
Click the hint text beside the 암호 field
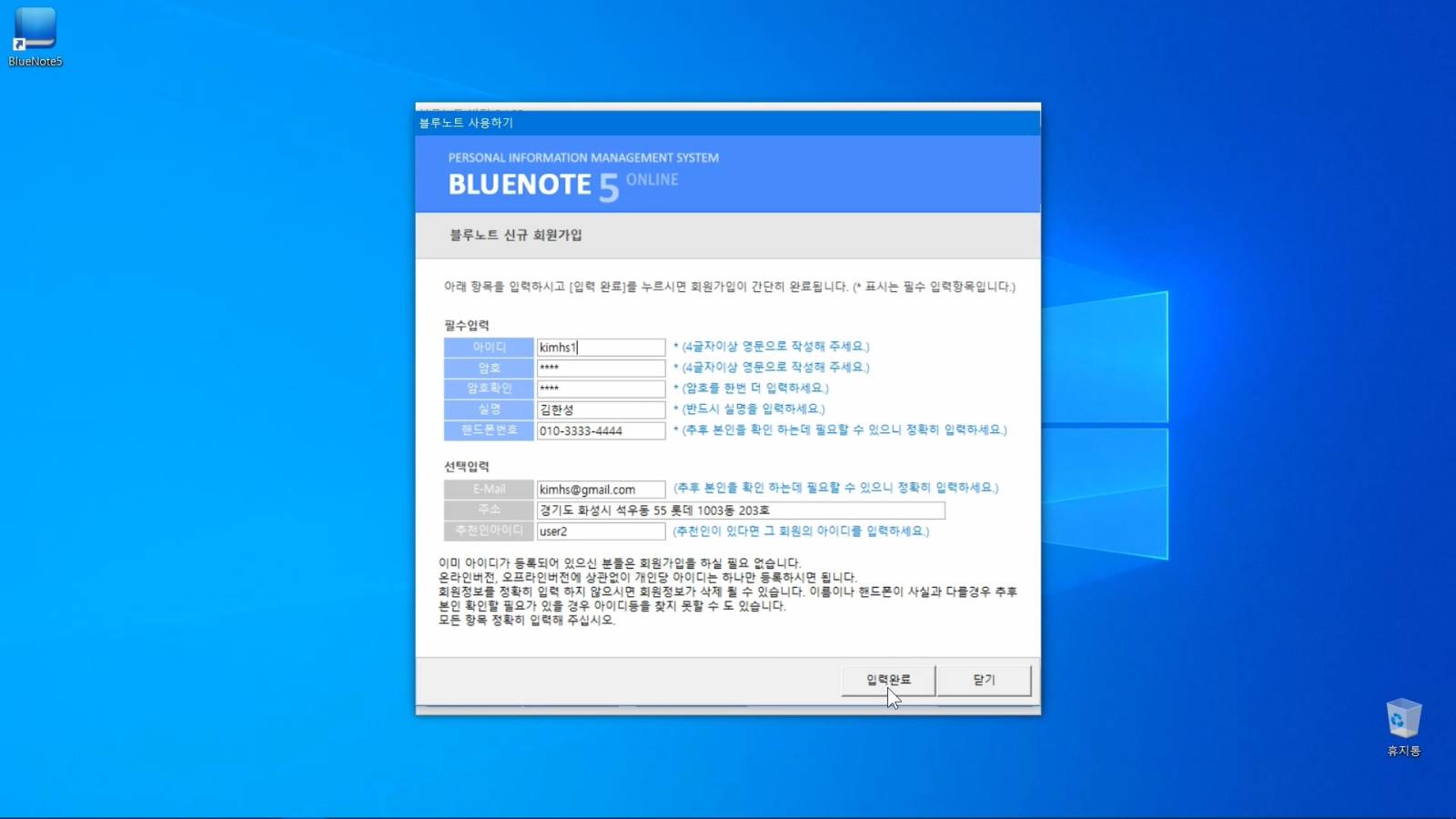(772, 368)
